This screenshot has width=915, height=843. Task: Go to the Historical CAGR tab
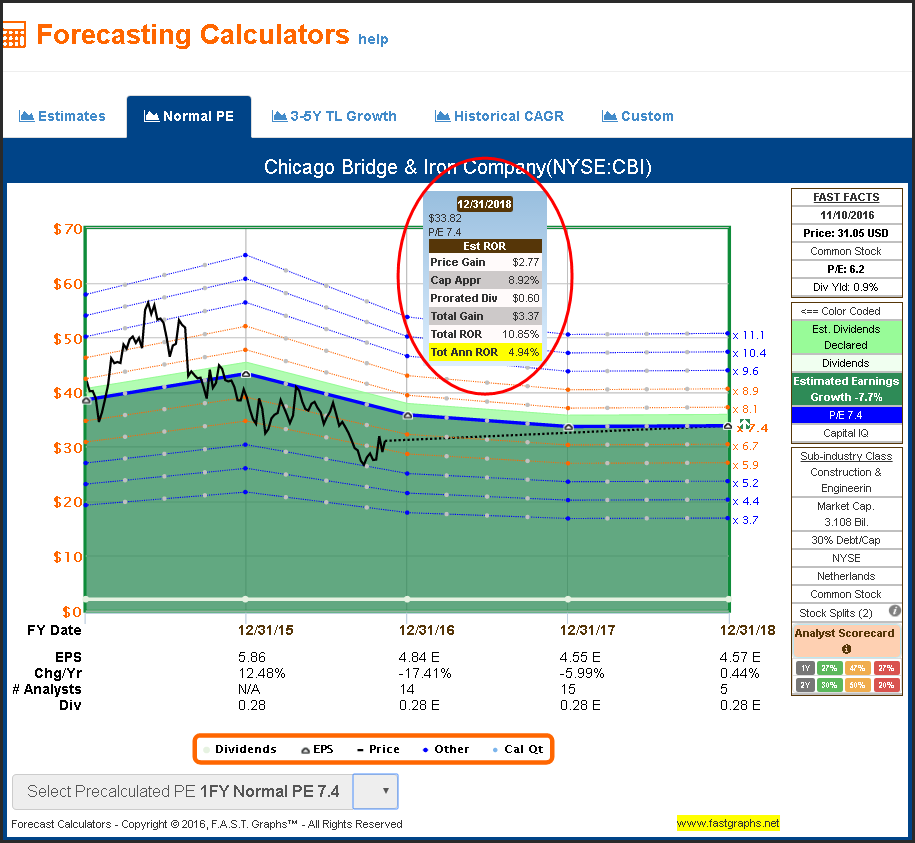pyautogui.click(x=500, y=117)
